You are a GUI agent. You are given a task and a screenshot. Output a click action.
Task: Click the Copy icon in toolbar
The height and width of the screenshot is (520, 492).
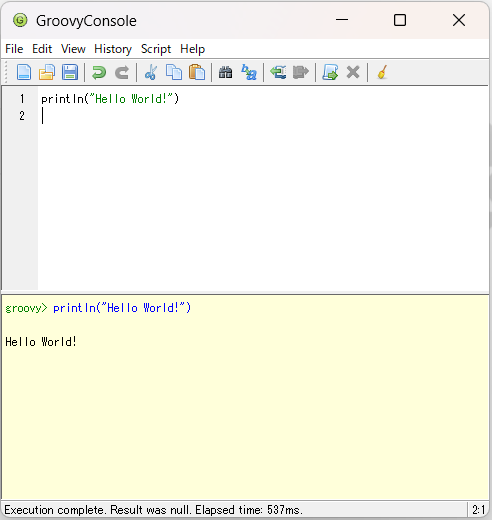coord(174,72)
